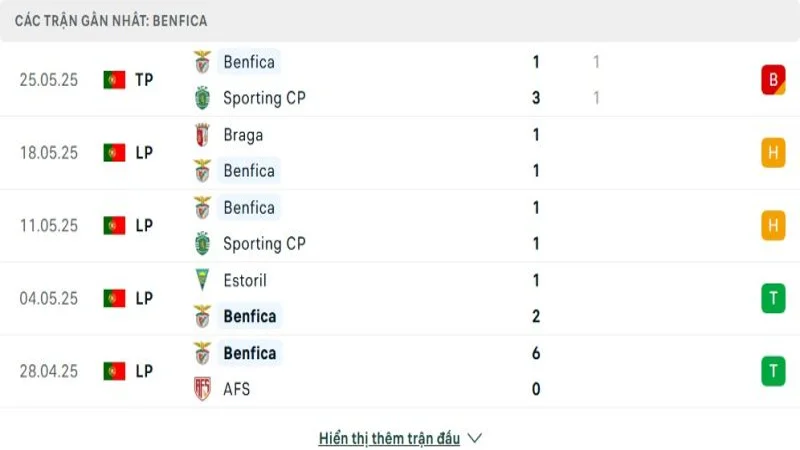
Task: Click the red B result badge
Action: (772, 80)
